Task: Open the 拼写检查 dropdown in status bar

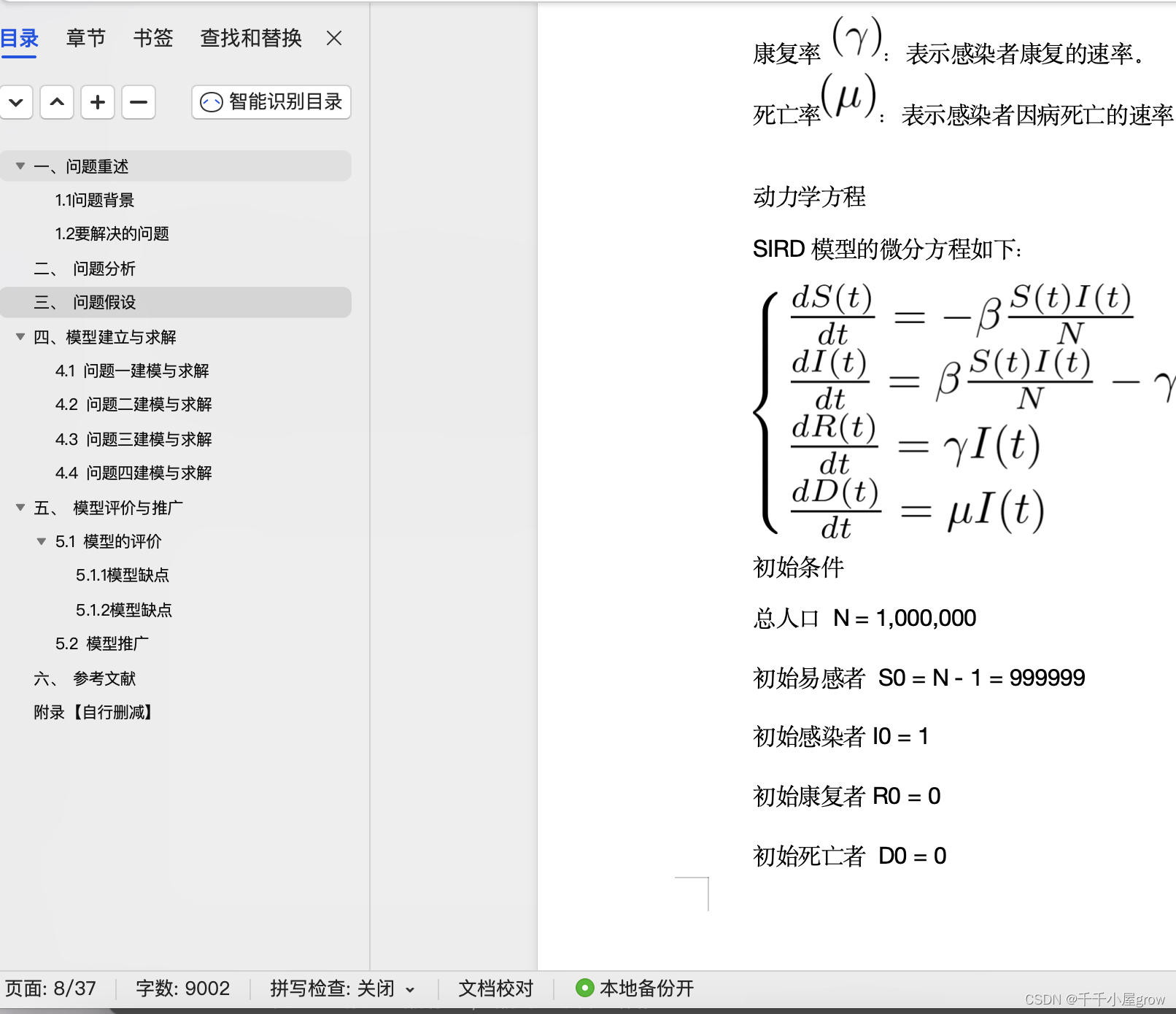Action: pyautogui.click(x=343, y=988)
